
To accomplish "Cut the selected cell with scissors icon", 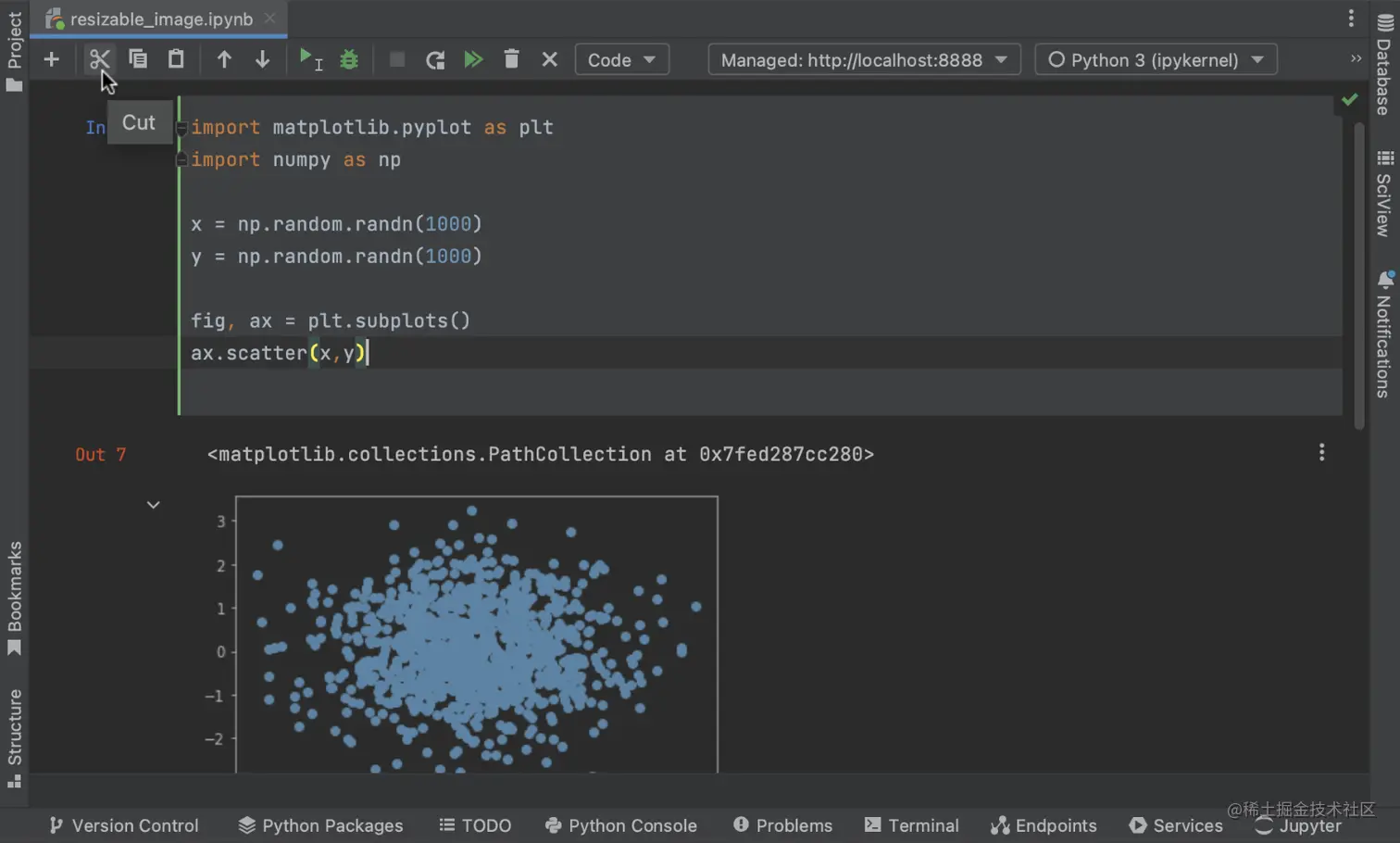I will coord(99,59).
